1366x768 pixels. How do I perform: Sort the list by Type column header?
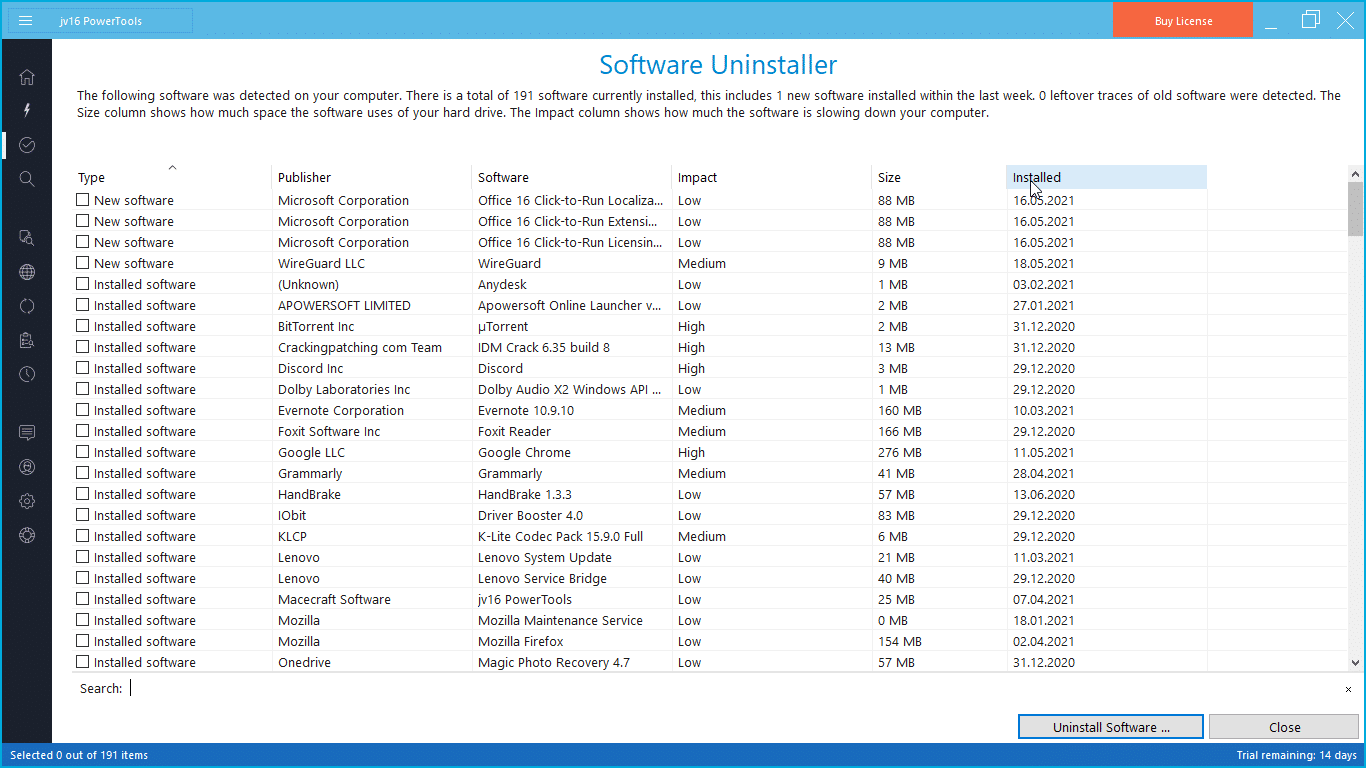coord(172,177)
